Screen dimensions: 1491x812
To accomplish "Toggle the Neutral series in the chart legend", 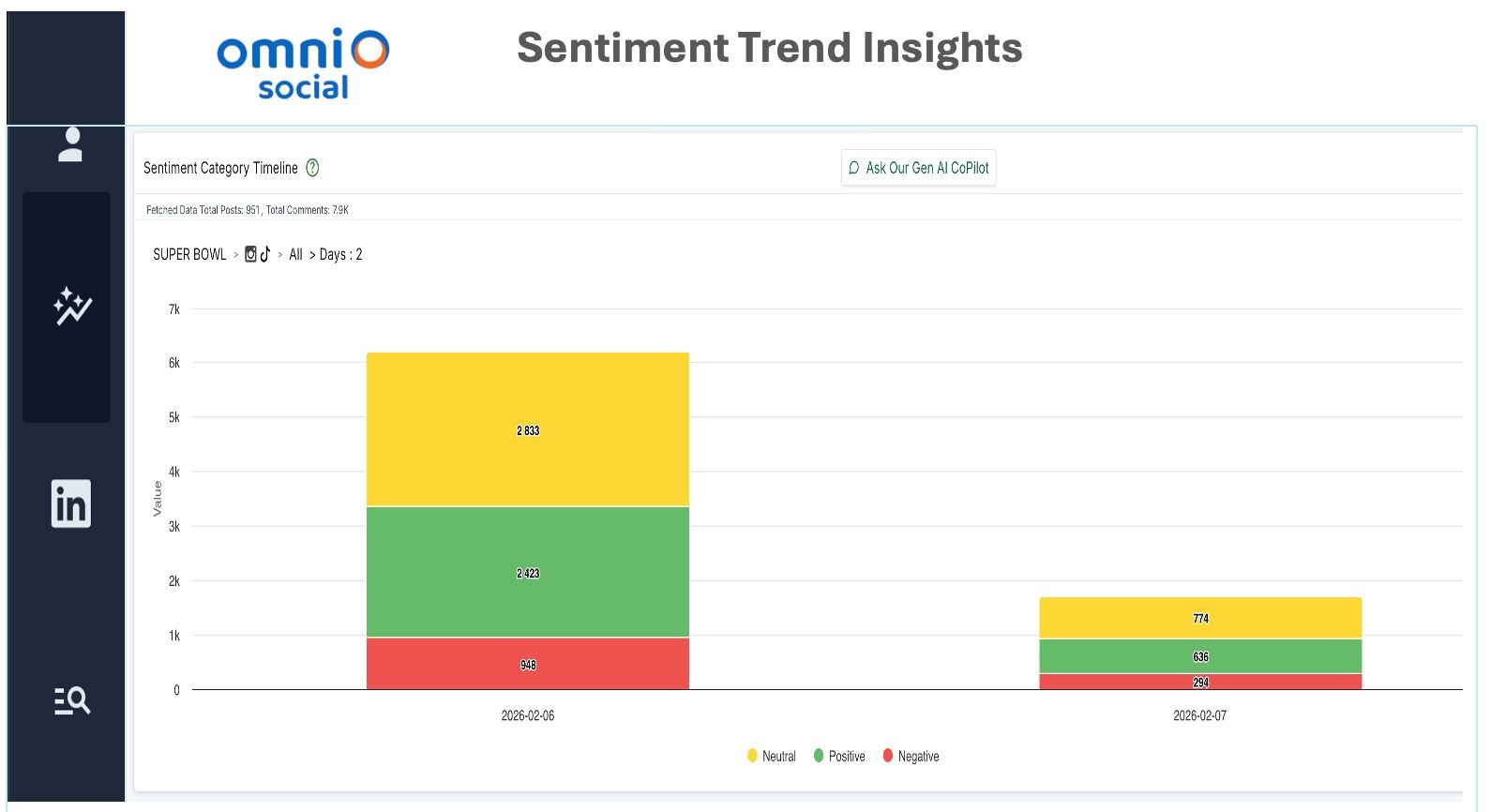I will pos(772,756).
